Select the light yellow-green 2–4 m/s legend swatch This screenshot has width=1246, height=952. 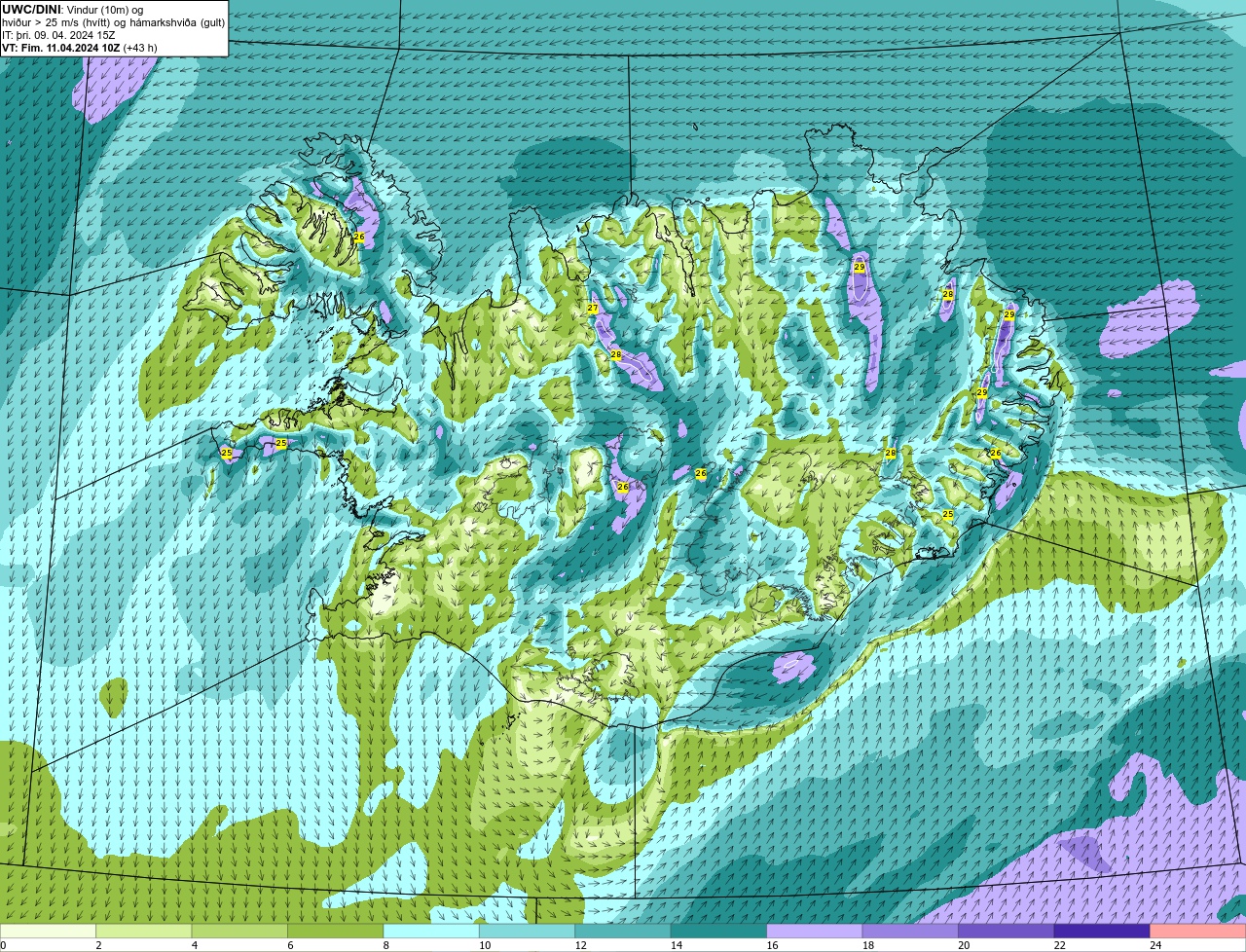click(x=145, y=932)
